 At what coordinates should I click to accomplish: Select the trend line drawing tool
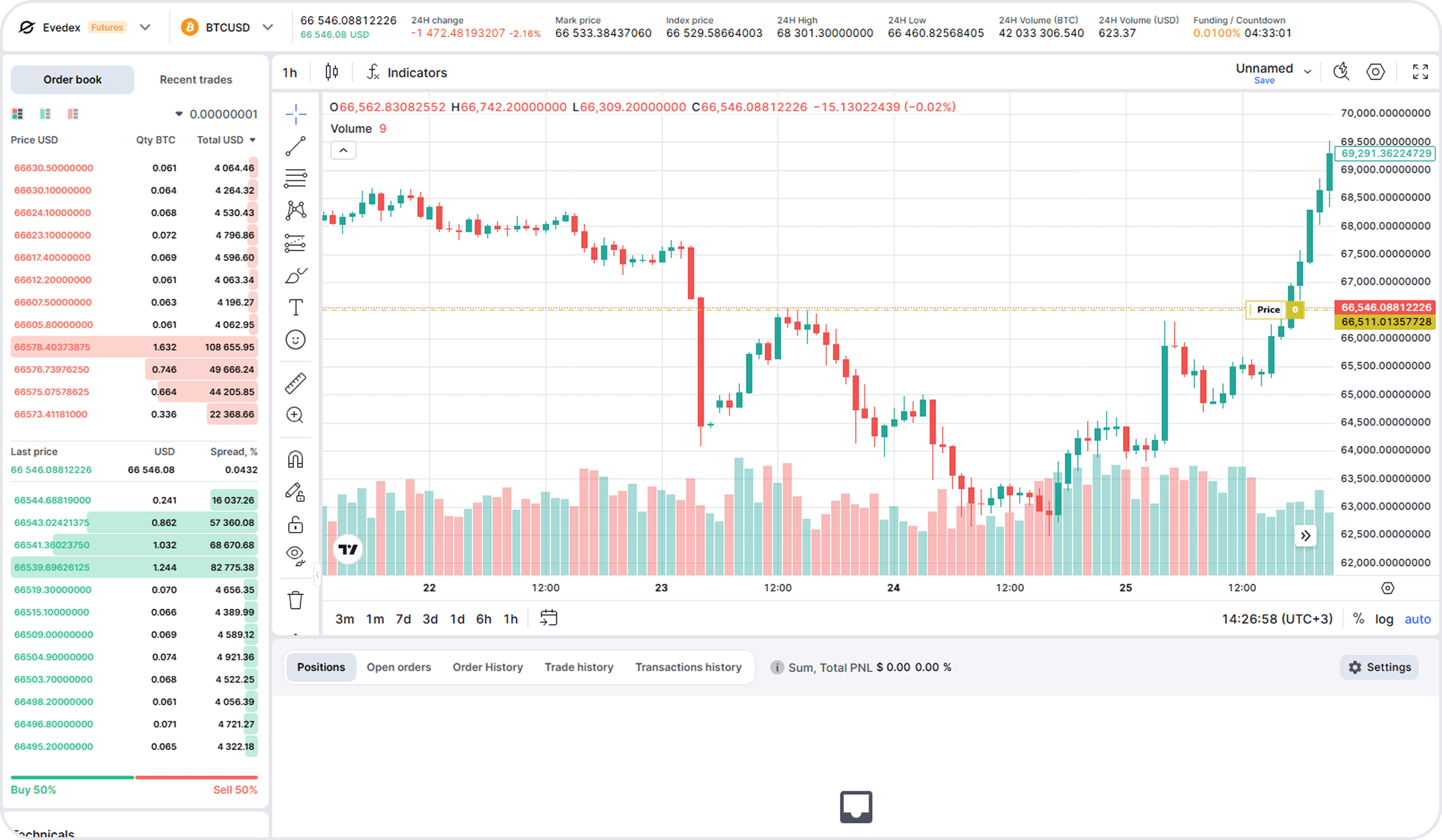295,146
